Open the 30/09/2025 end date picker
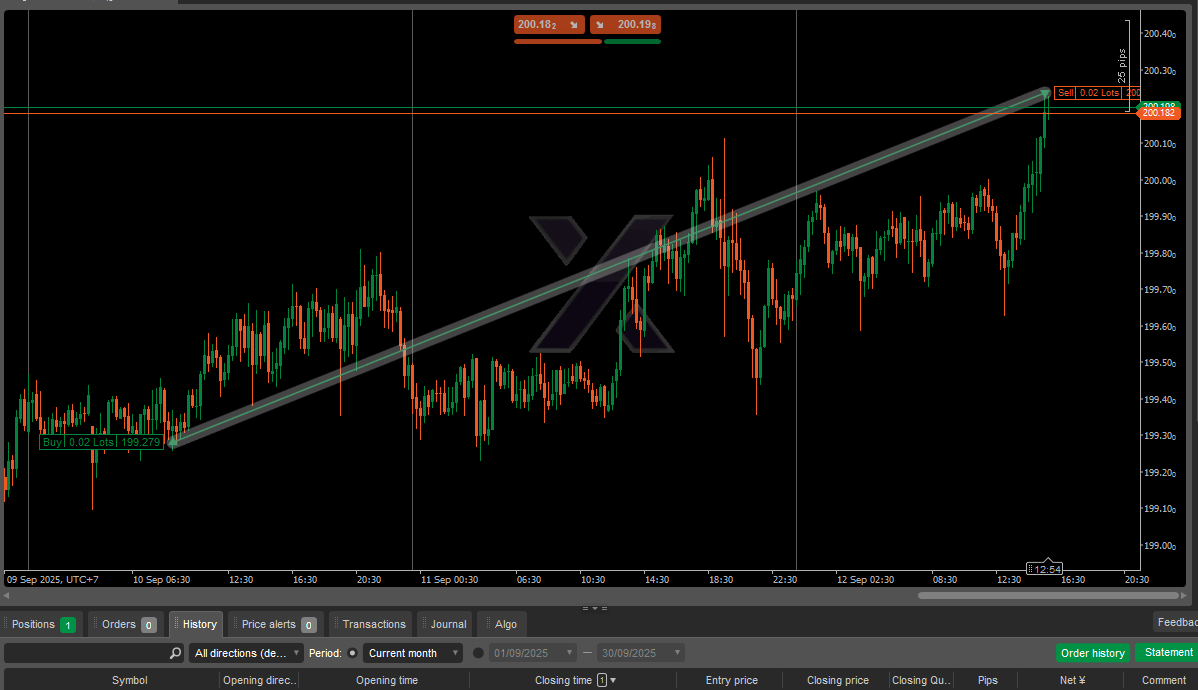The height and width of the screenshot is (690, 1198). (640, 653)
